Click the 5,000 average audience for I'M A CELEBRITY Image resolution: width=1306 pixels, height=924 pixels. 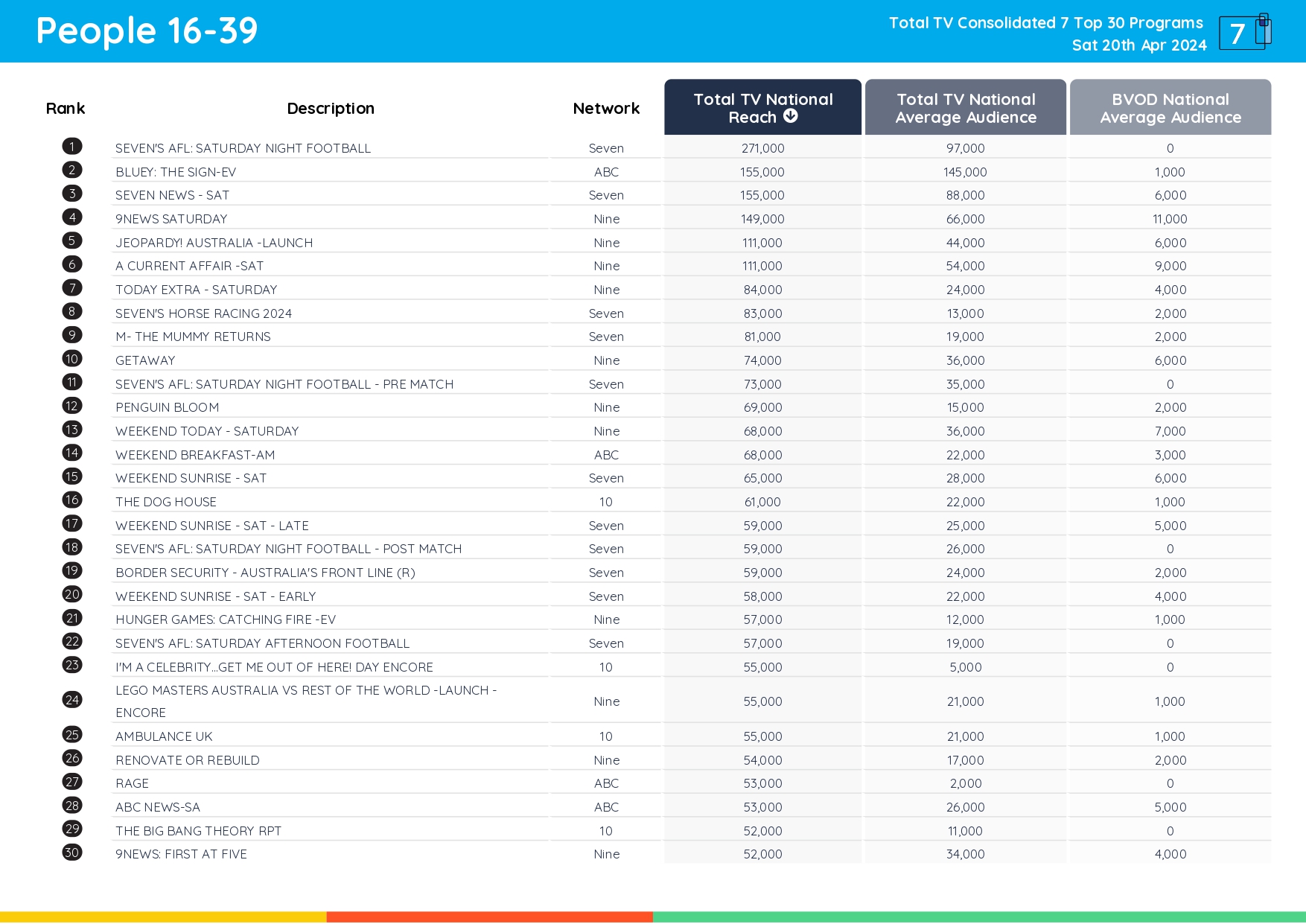coord(966,668)
